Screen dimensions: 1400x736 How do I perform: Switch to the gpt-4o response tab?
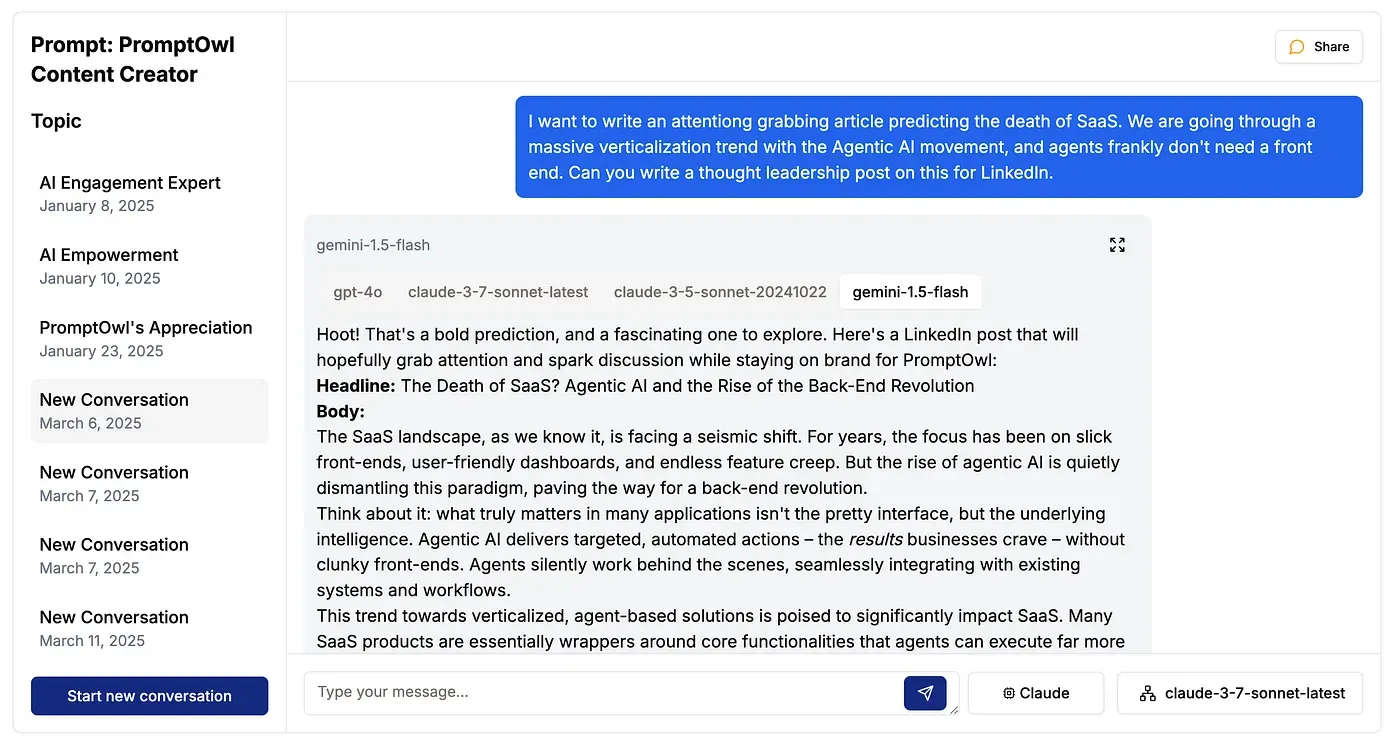tap(358, 292)
